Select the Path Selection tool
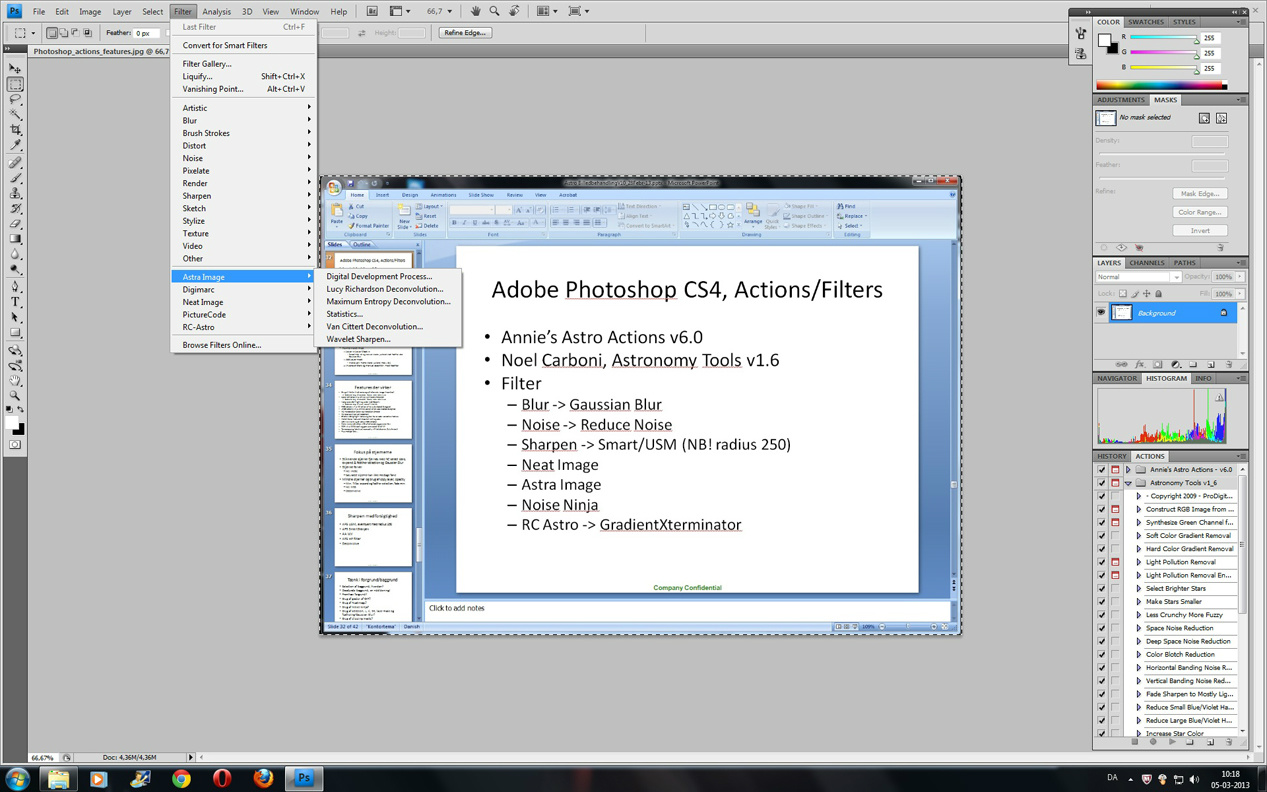Viewport: 1267px width, 792px height. coord(15,318)
